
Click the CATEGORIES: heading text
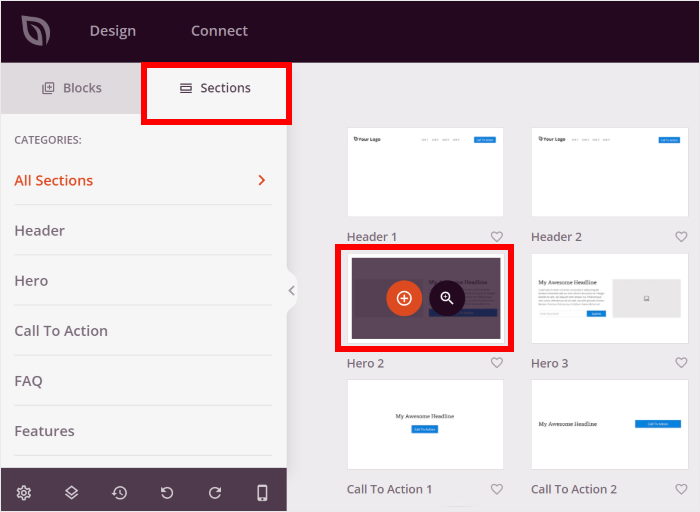pos(48,140)
